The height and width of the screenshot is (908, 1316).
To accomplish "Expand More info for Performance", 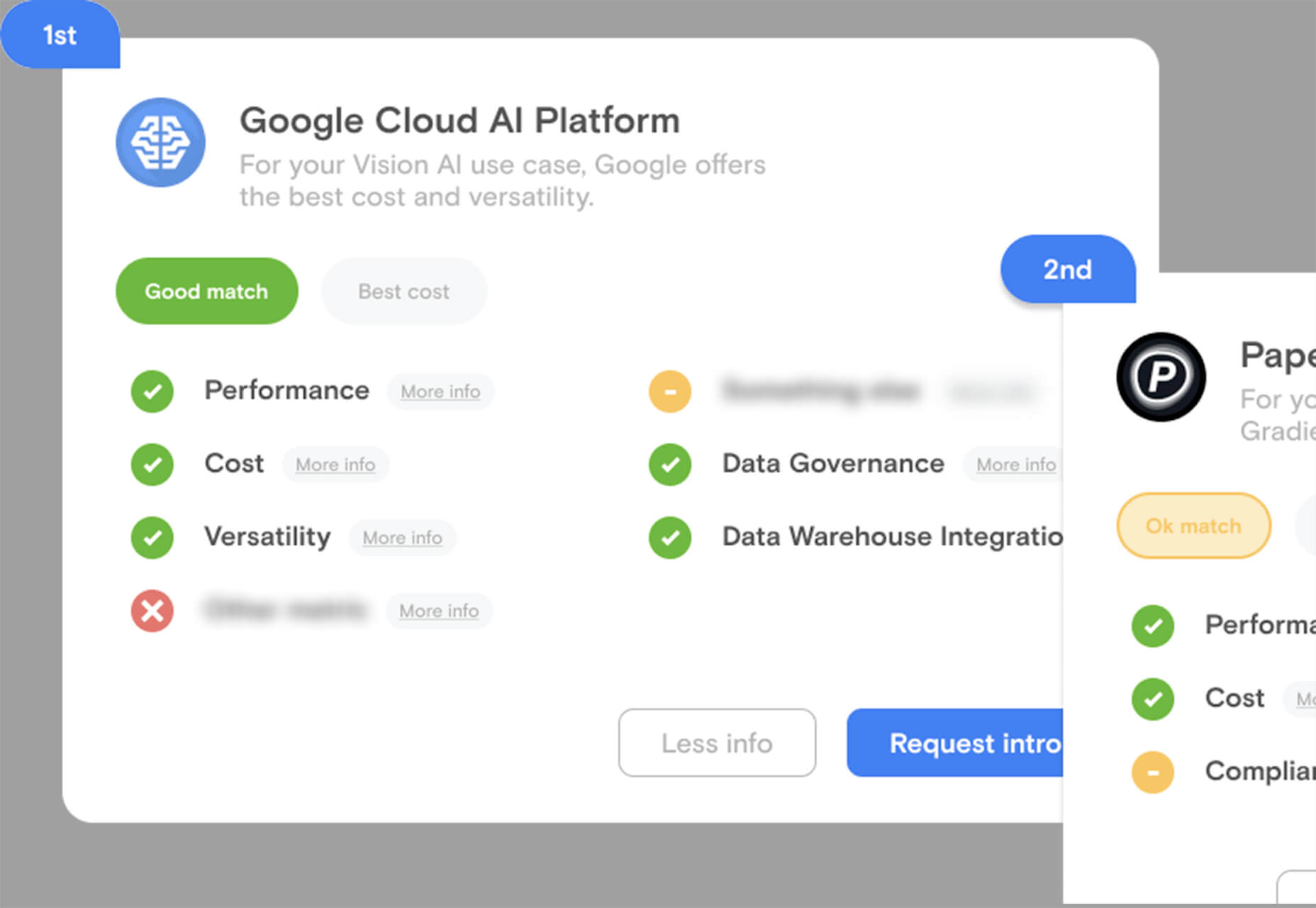I will coord(440,392).
